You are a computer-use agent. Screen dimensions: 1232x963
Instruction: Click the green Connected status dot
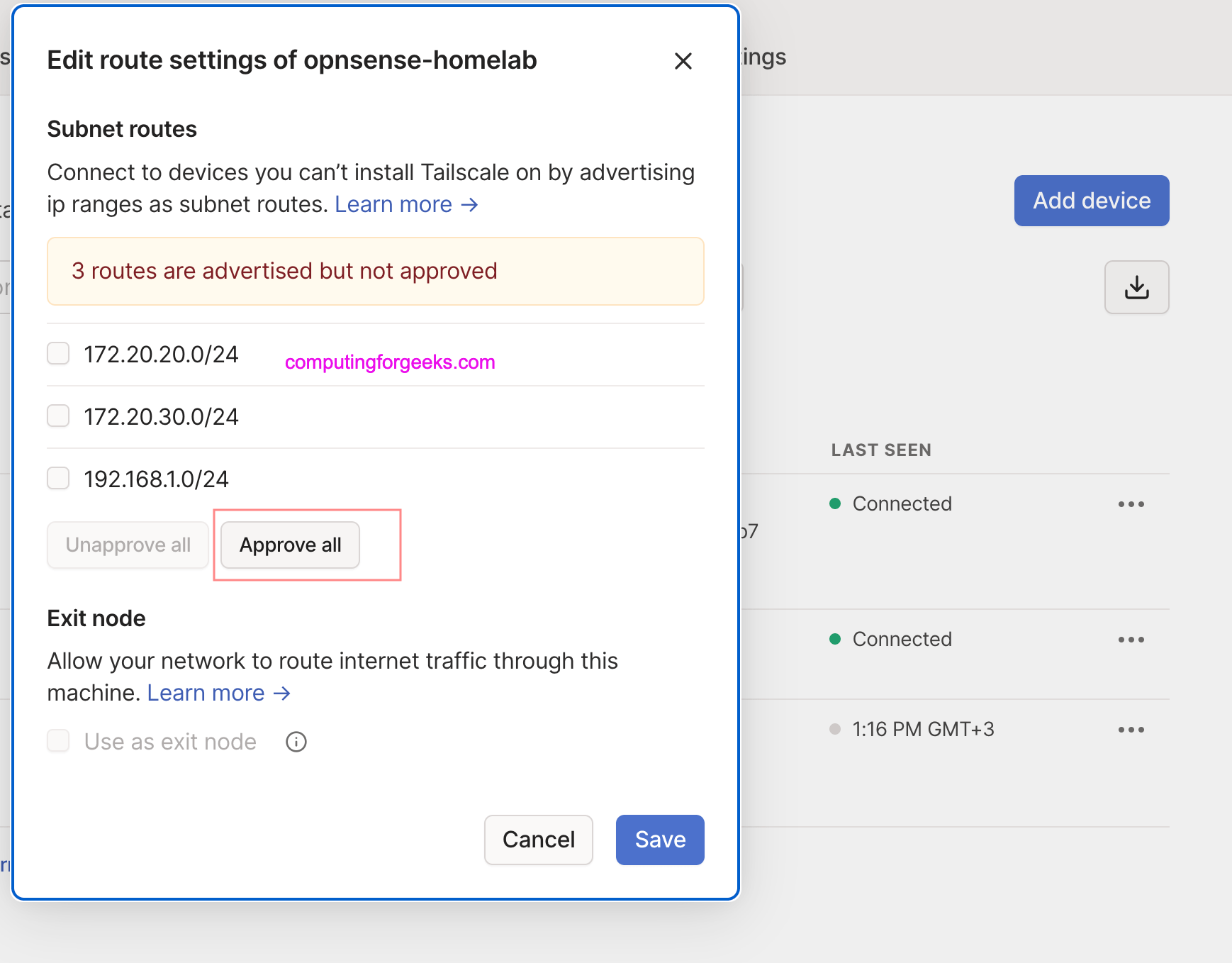coord(836,503)
